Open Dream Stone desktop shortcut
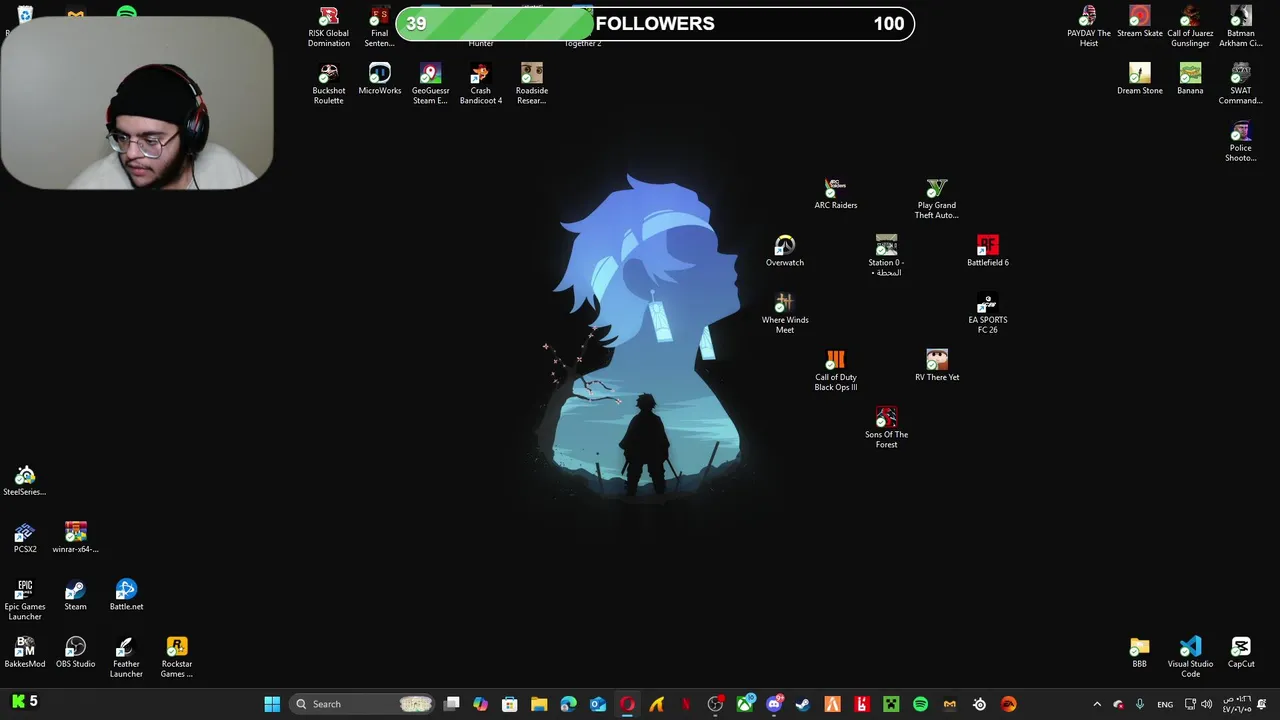Screen dimensions: 1280x720 click(1139, 80)
